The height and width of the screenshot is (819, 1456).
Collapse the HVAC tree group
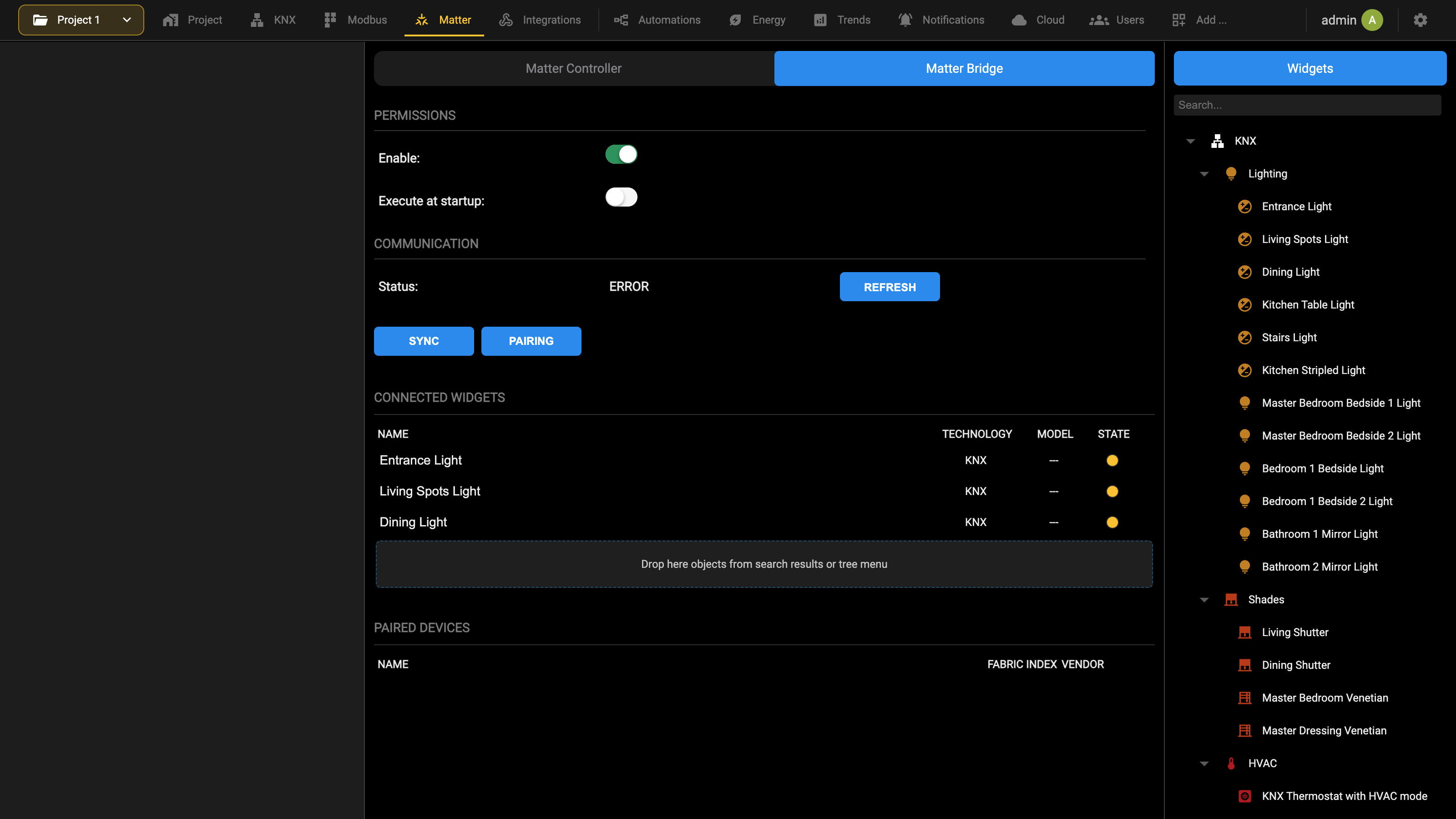click(1204, 764)
